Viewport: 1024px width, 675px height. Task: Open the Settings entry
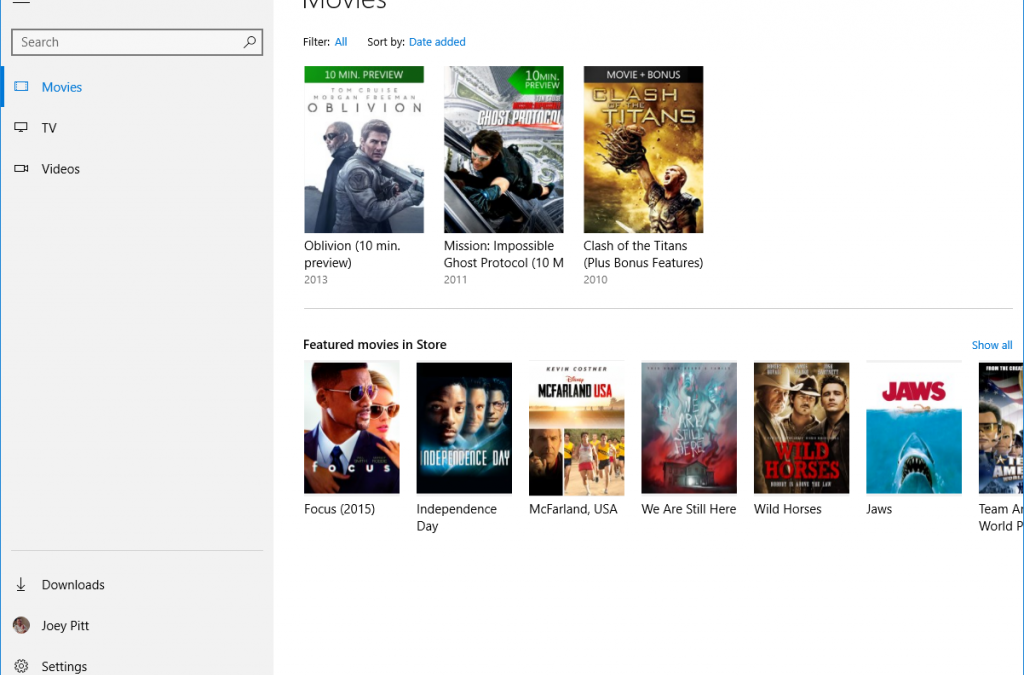64,667
